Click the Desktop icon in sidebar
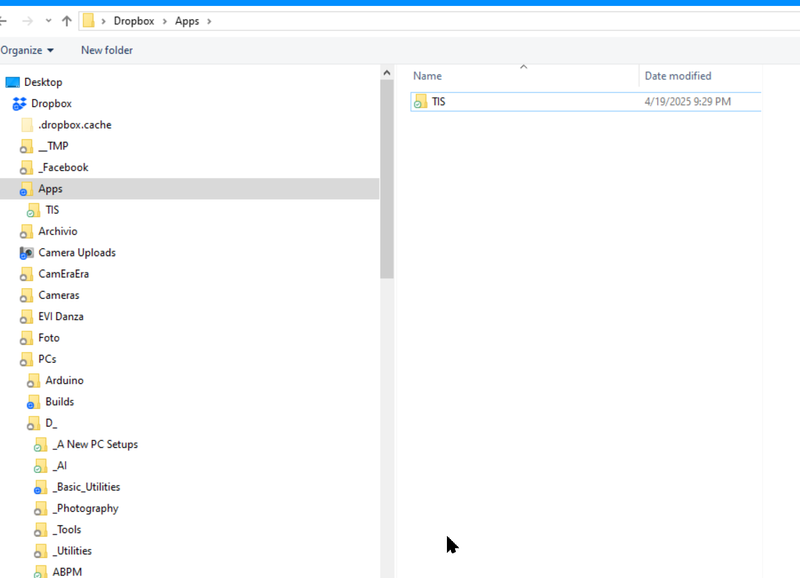800x578 pixels. point(12,83)
